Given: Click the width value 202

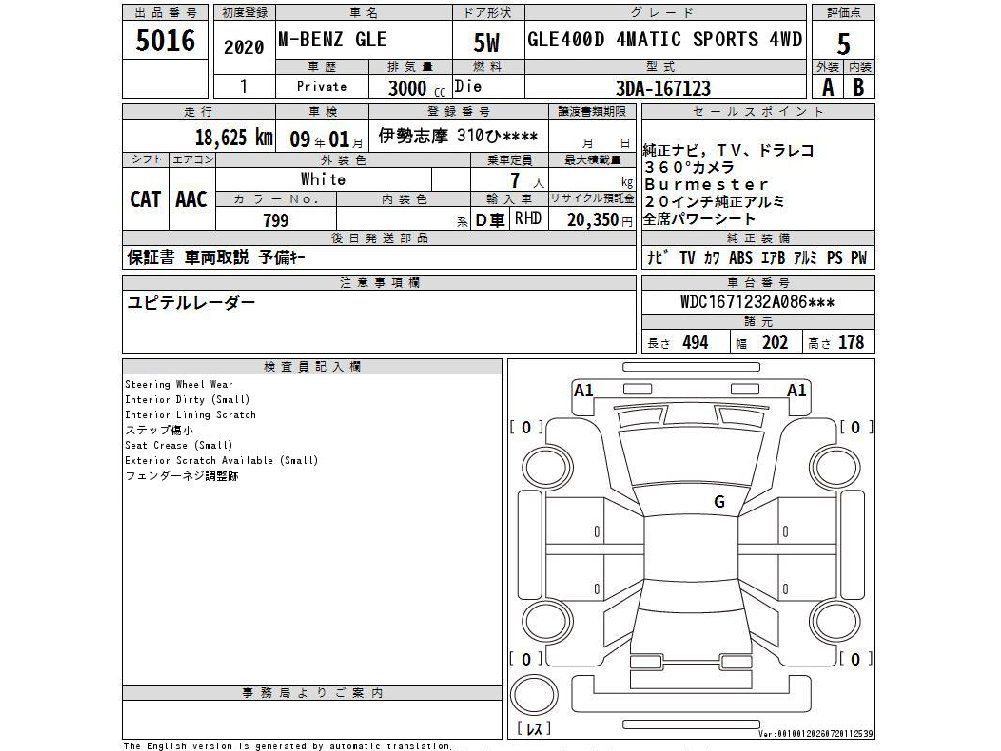Looking at the screenshot, I should pos(775,343).
